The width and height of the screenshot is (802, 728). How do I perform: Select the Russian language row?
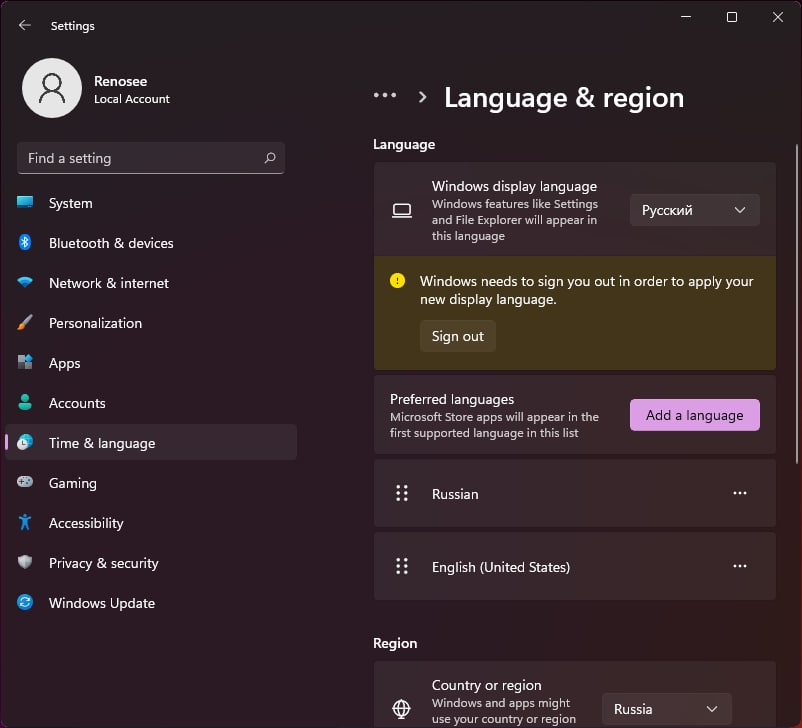pos(574,493)
